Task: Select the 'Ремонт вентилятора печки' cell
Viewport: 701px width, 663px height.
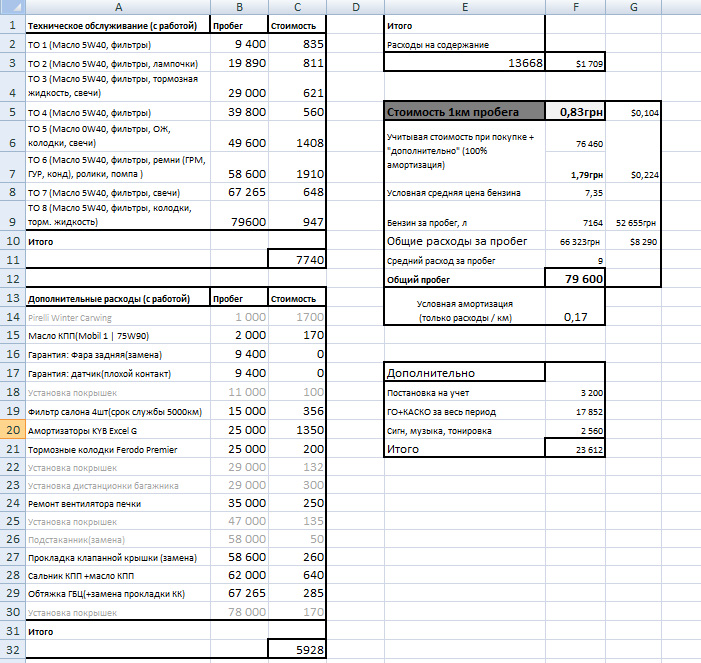Action: click(x=116, y=503)
